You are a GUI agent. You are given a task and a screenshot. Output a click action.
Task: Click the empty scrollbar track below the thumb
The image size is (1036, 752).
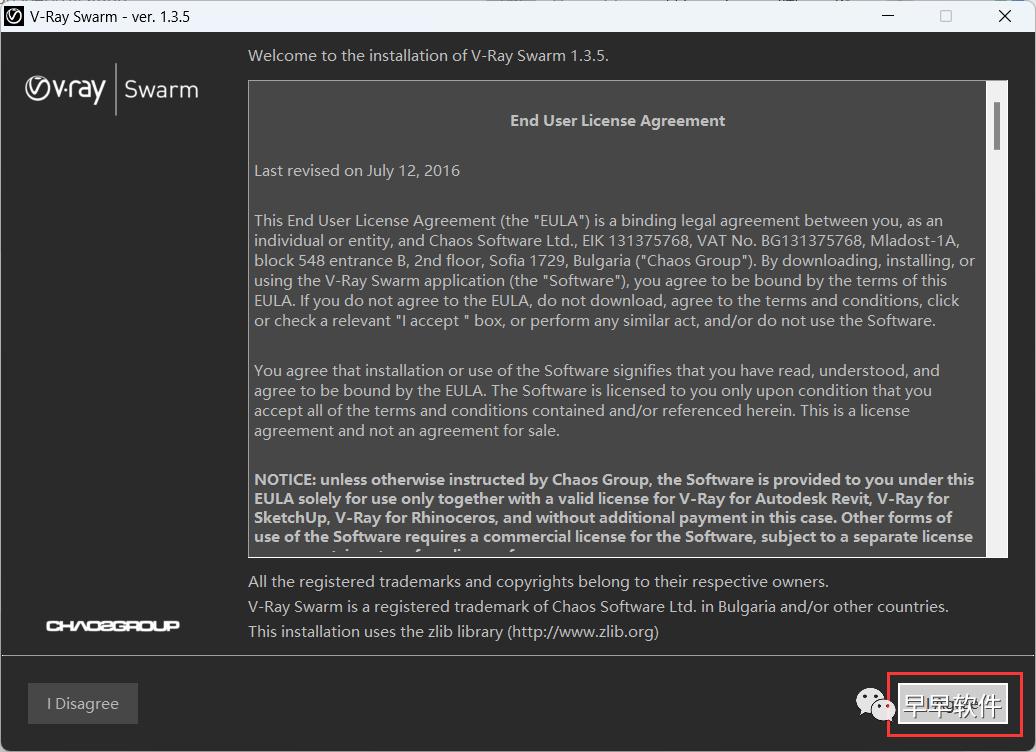tap(996, 354)
